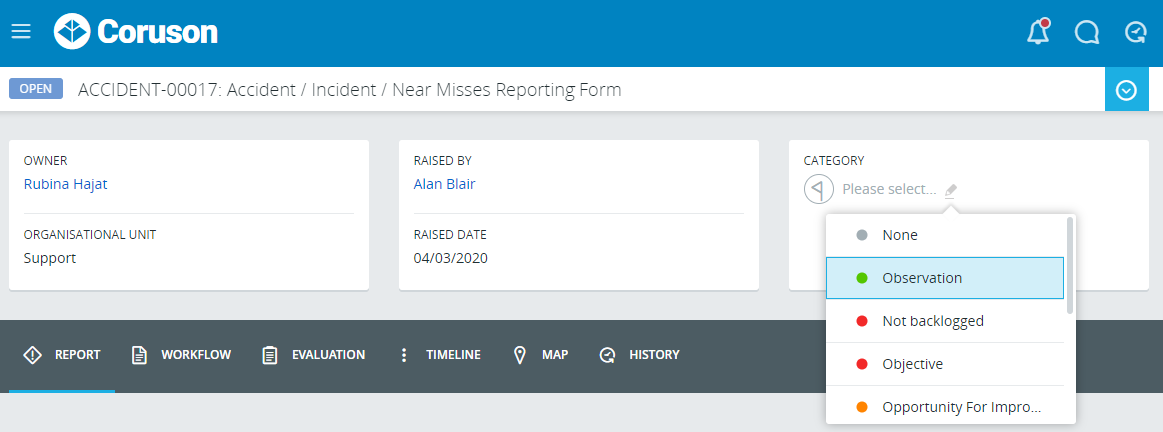Open the recent activity clock icon
Viewport: 1163px width, 432px height.
coord(1136,32)
